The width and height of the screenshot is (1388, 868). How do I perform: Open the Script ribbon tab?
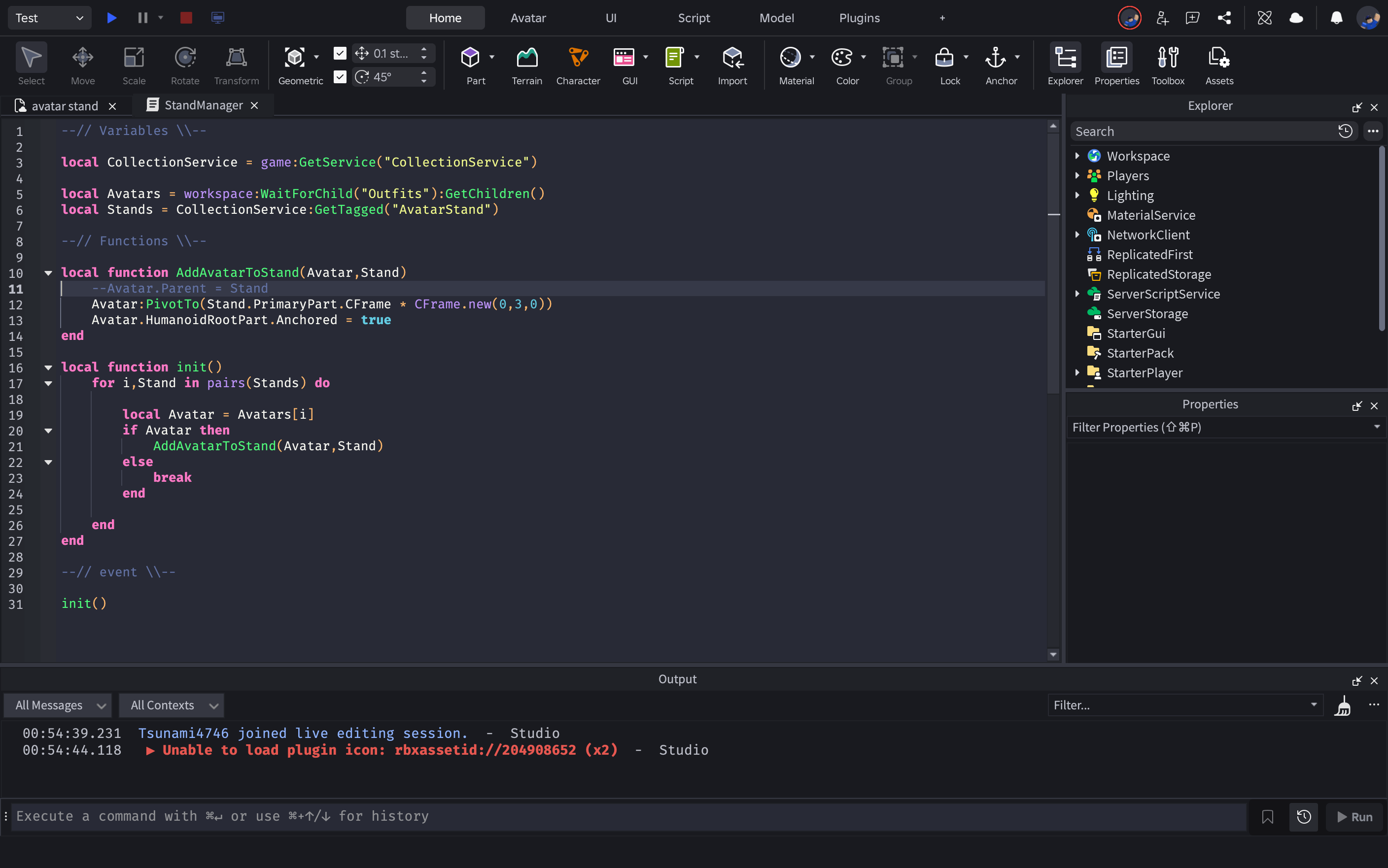[x=694, y=18]
